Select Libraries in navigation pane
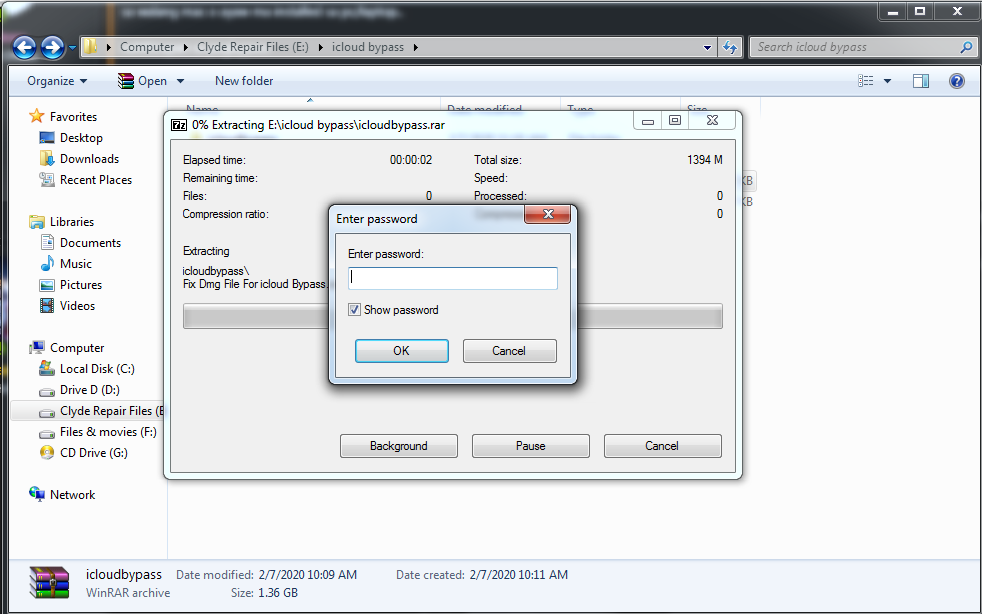Image resolution: width=982 pixels, height=614 pixels. (x=72, y=222)
